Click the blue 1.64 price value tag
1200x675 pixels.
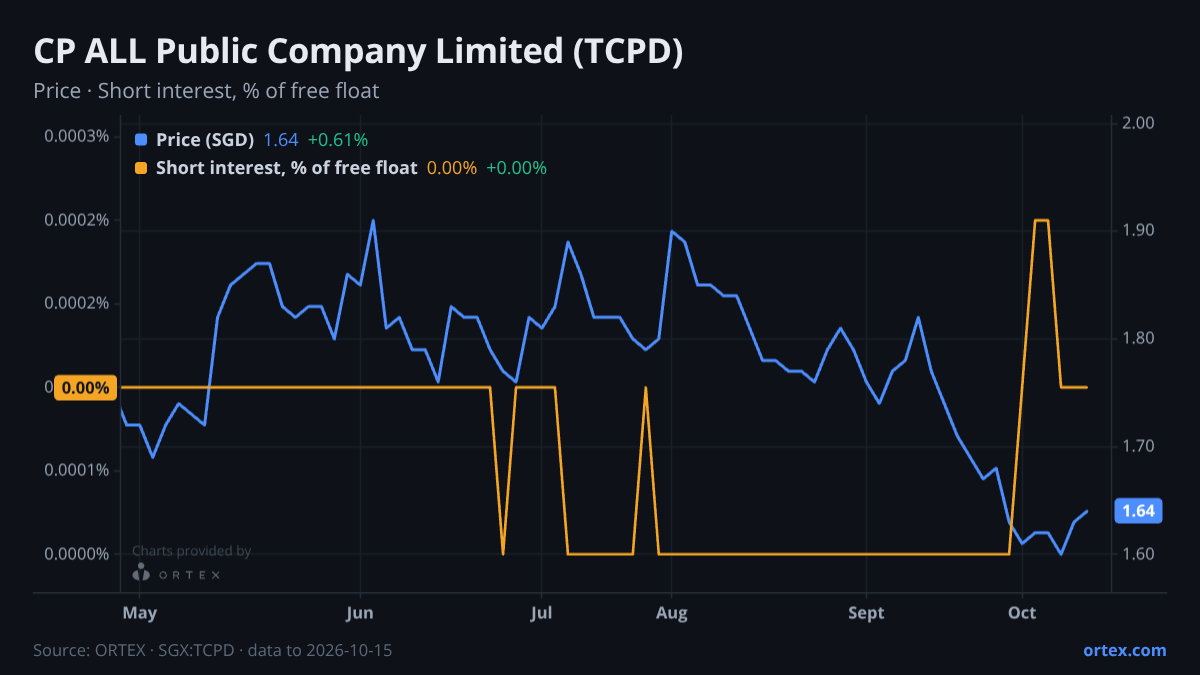1138,511
